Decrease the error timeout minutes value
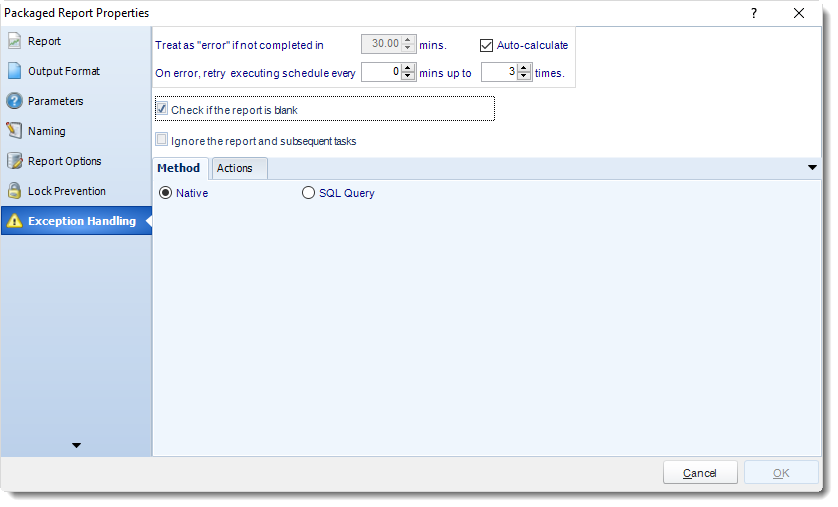 tap(408, 48)
